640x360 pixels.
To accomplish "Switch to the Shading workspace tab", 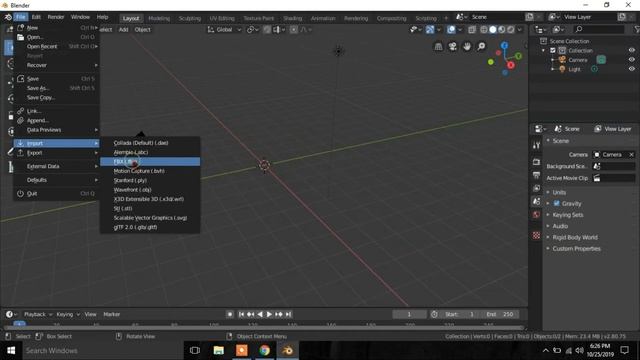I will [293, 18].
